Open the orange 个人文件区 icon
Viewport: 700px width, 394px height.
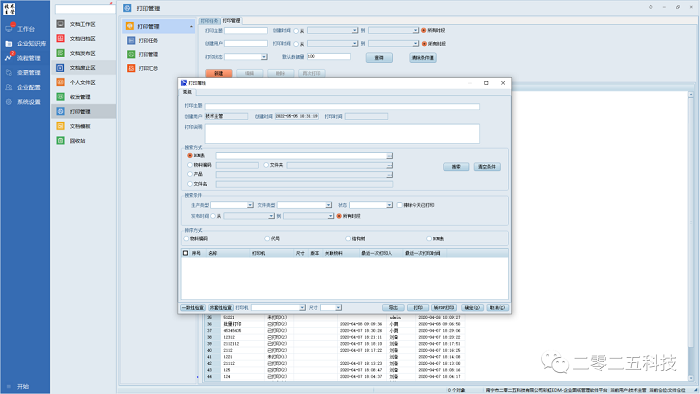61,82
